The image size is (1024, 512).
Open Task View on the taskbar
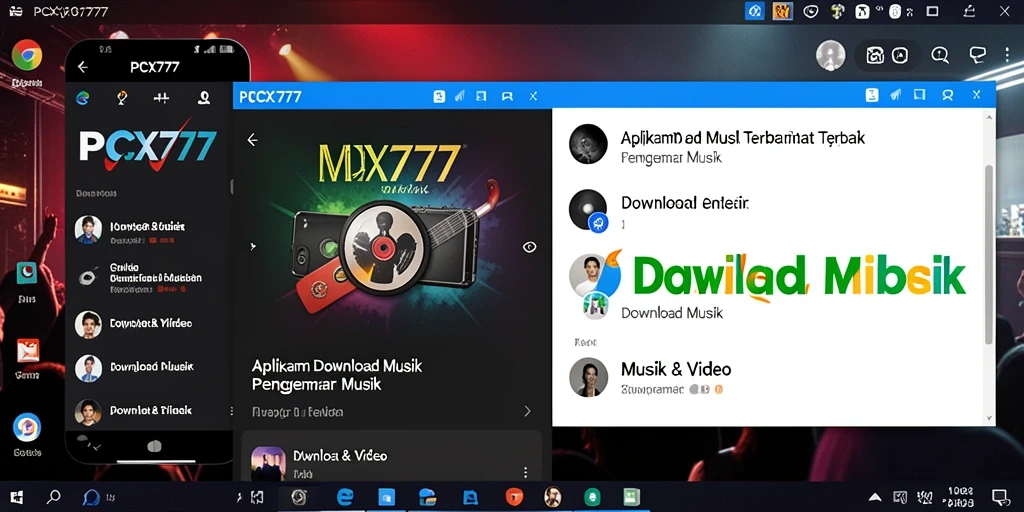point(257,498)
